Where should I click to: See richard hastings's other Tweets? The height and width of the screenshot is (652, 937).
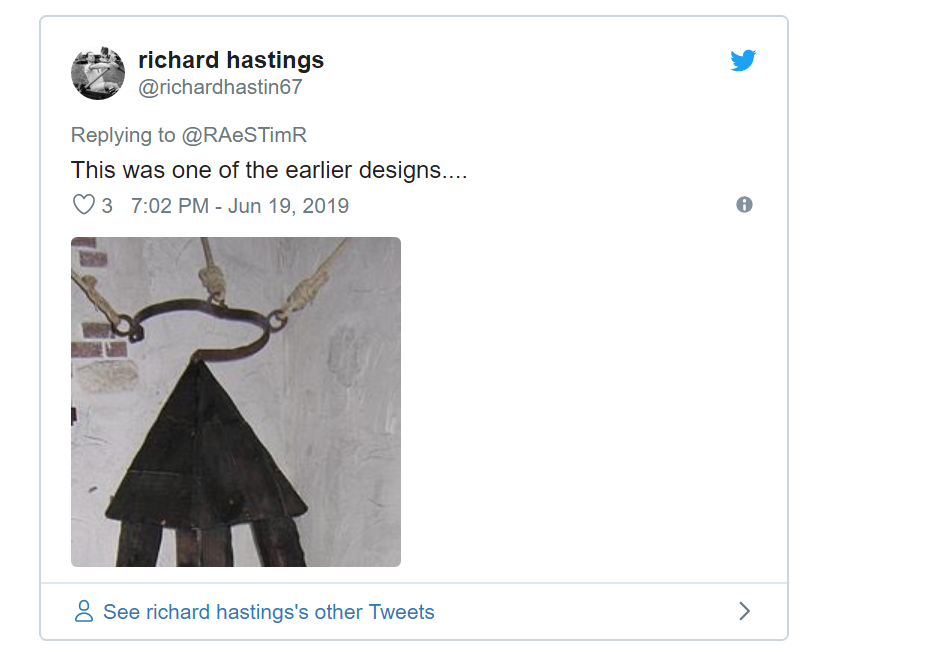pyautogui.click(x=268, y=612)
